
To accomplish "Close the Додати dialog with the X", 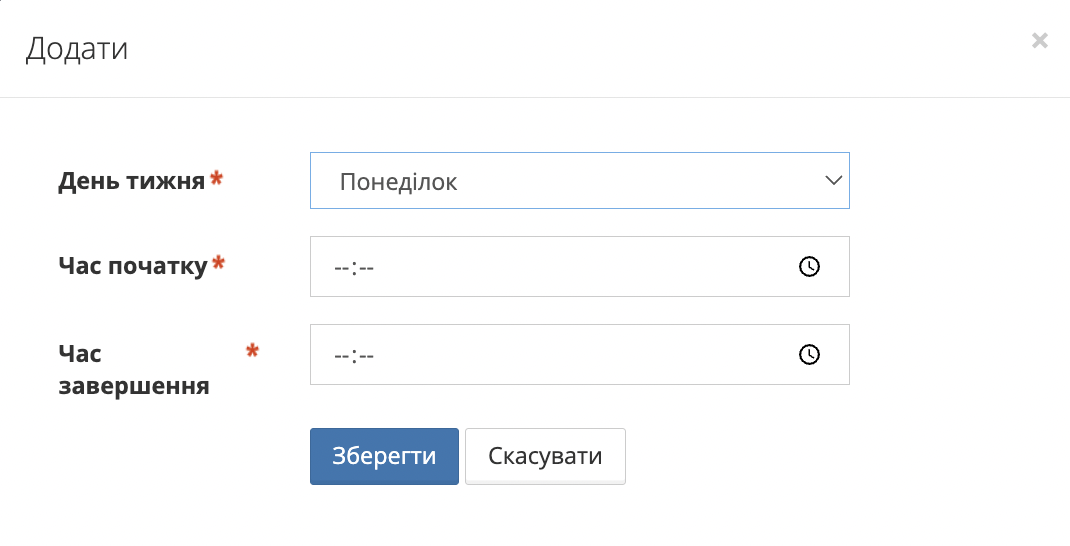I will 1040,41.
